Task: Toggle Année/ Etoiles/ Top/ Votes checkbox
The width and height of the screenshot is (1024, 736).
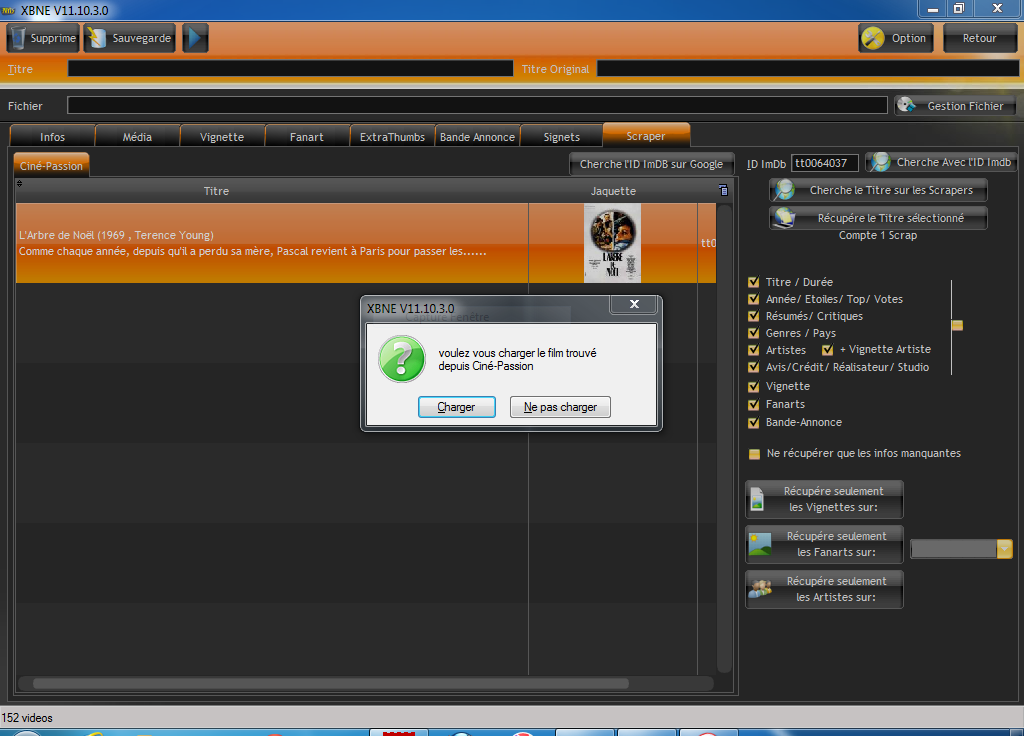Action: tap(754, 299)
